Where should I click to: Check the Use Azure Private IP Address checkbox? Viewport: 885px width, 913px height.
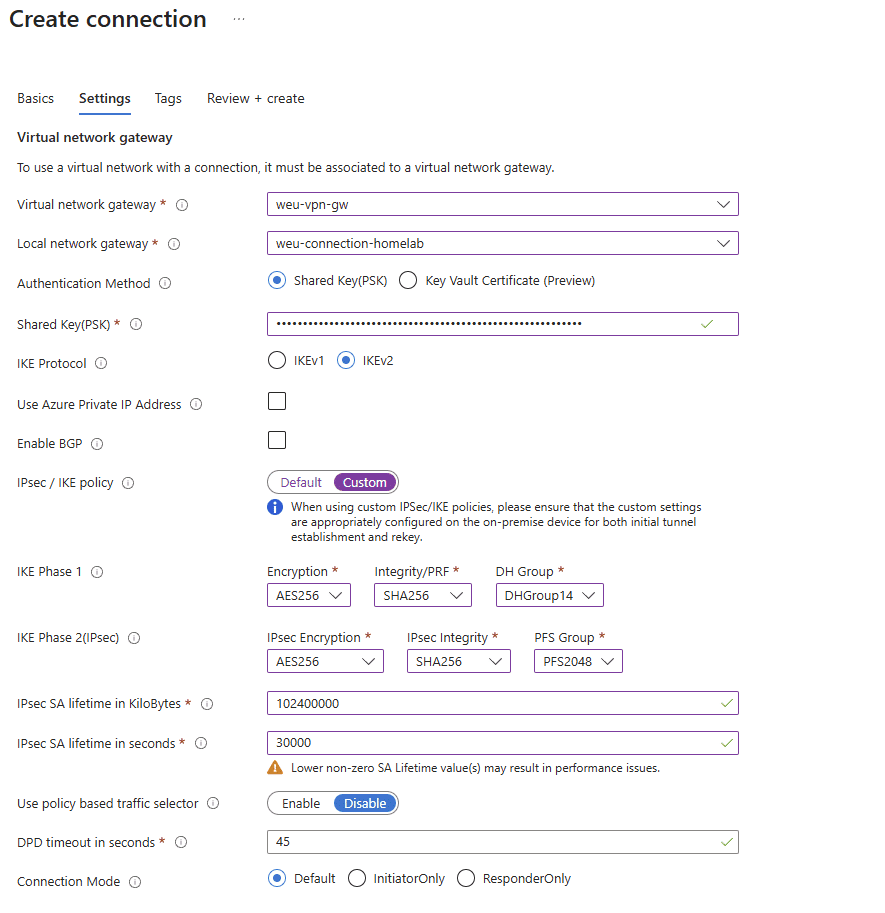[276, 401]
